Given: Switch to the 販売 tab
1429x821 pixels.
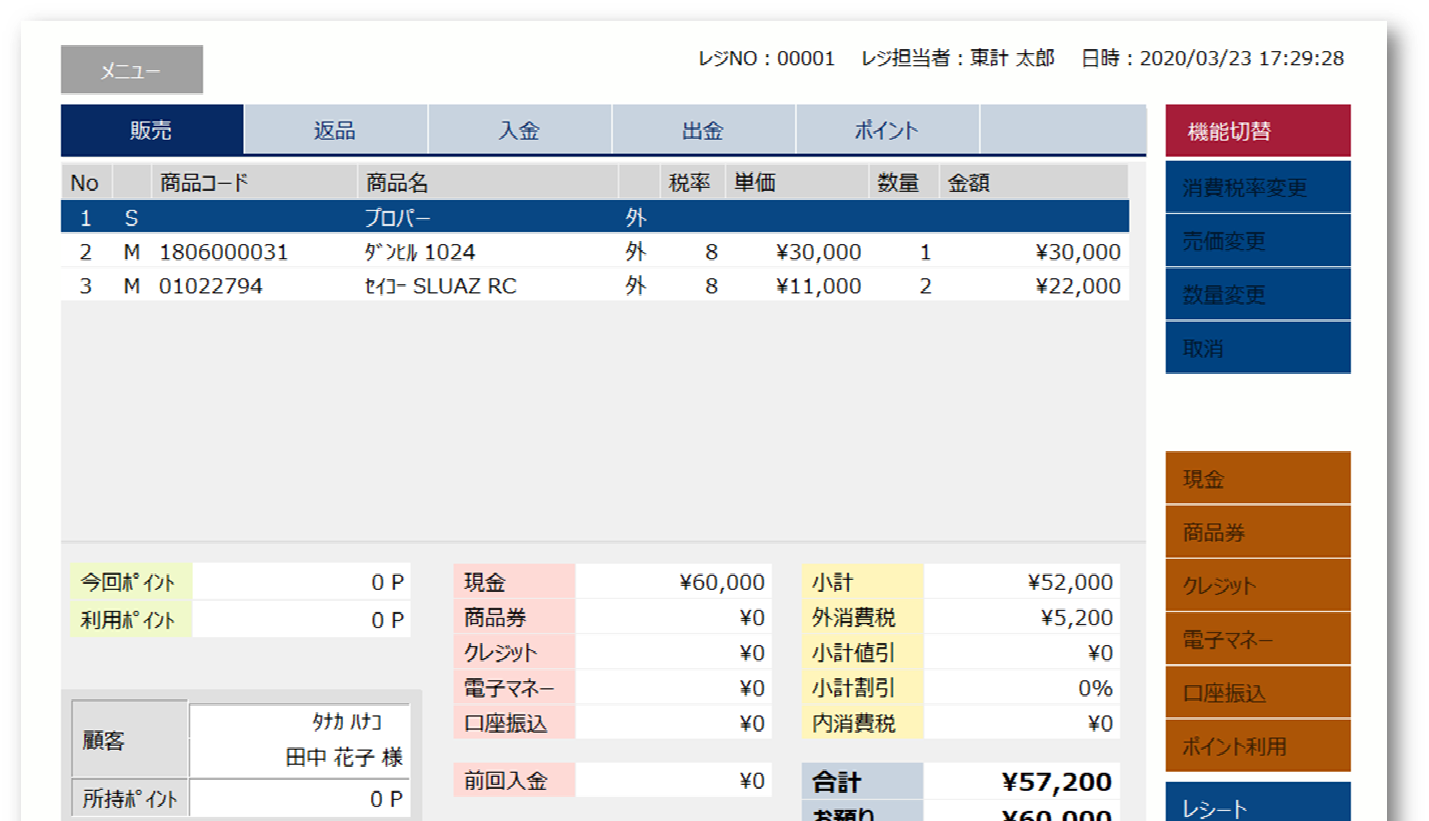Looking at the screenshot, I should [152, 130].
